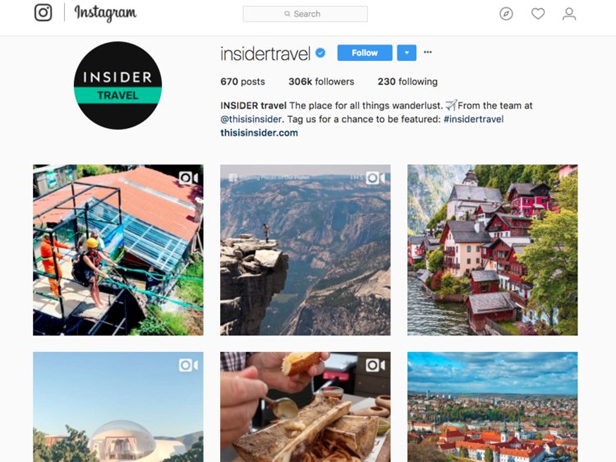Open the three-dot options menu
Viewport: 616px width, 462px height.
point(428,52)
